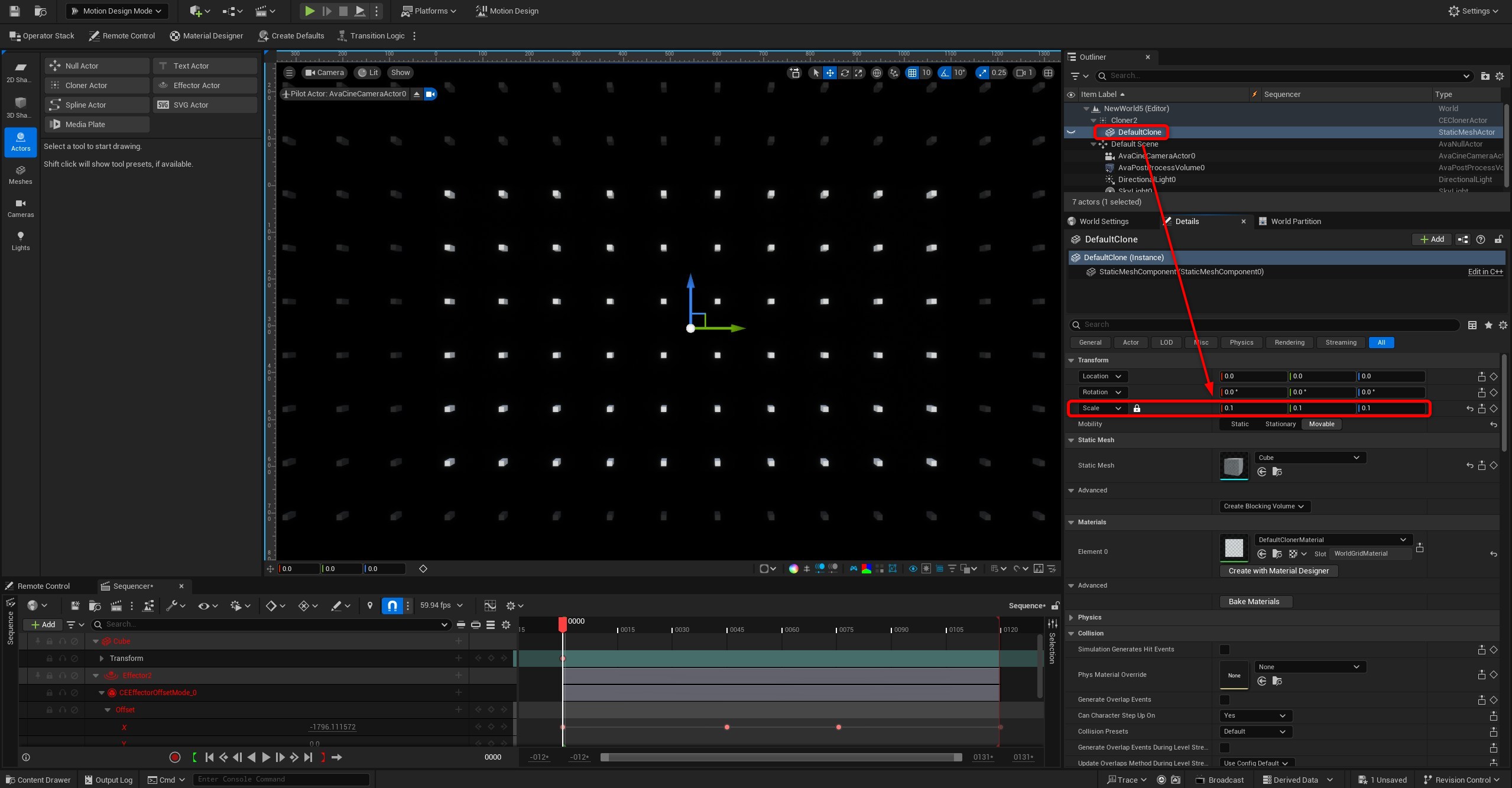Toggle Generate Overlap Events checkbox
The image size is (1512, 788).
click(1225, 700)
